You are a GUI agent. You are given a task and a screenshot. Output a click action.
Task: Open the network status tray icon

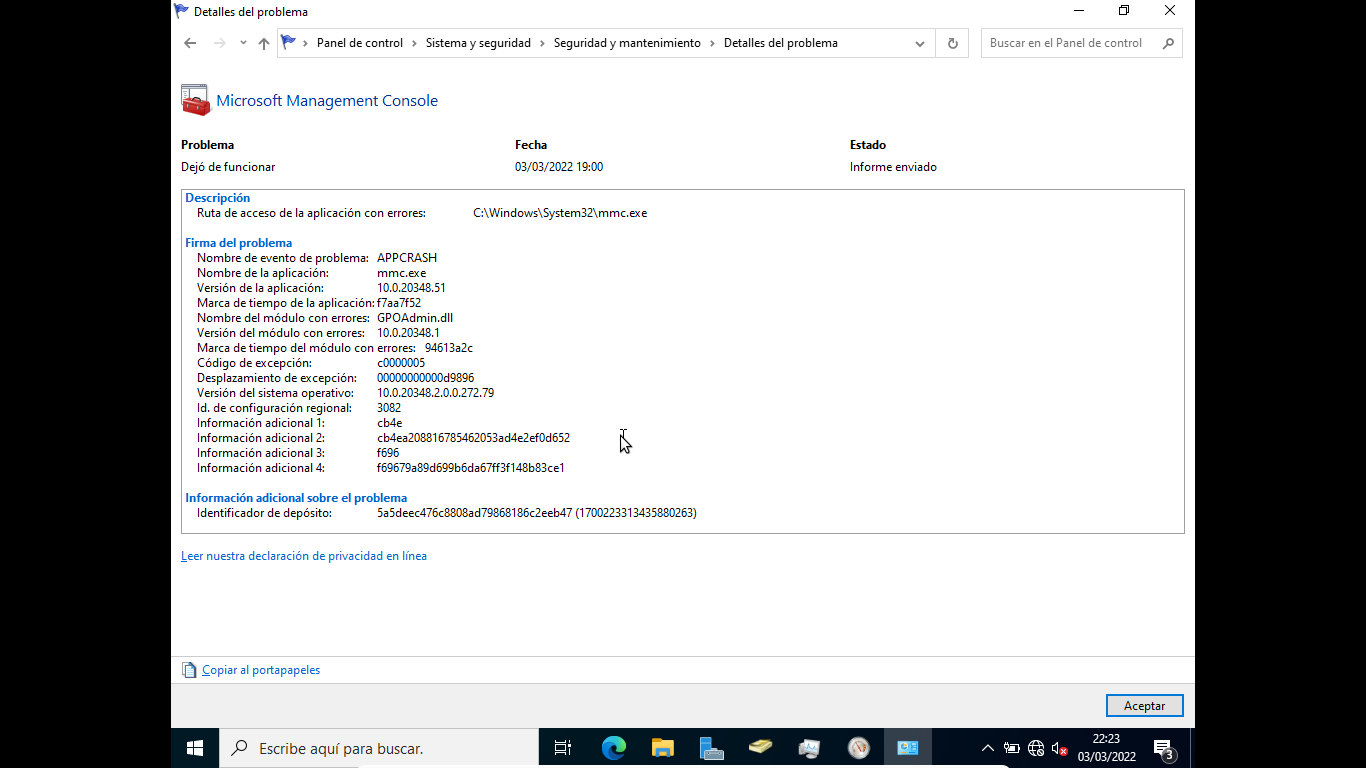coord(1036,748)
